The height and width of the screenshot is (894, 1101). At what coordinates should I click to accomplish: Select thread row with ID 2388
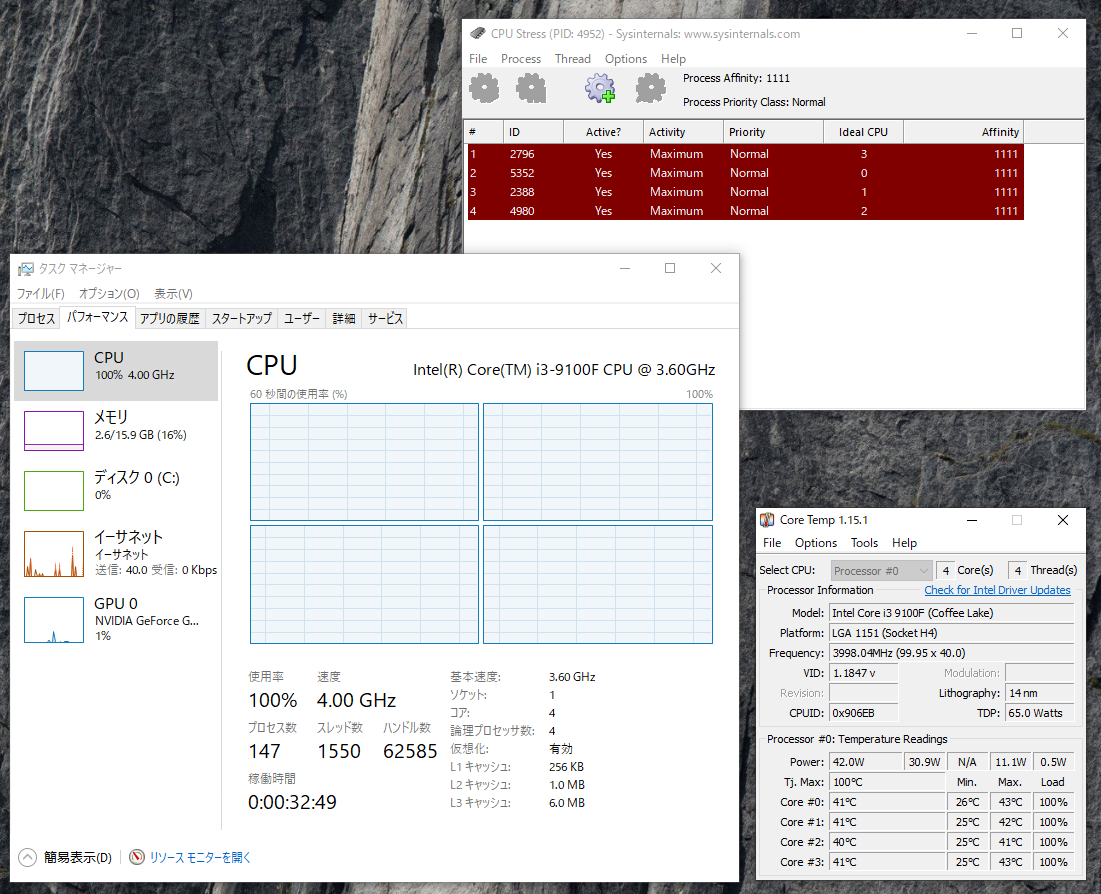click(746, 192)
